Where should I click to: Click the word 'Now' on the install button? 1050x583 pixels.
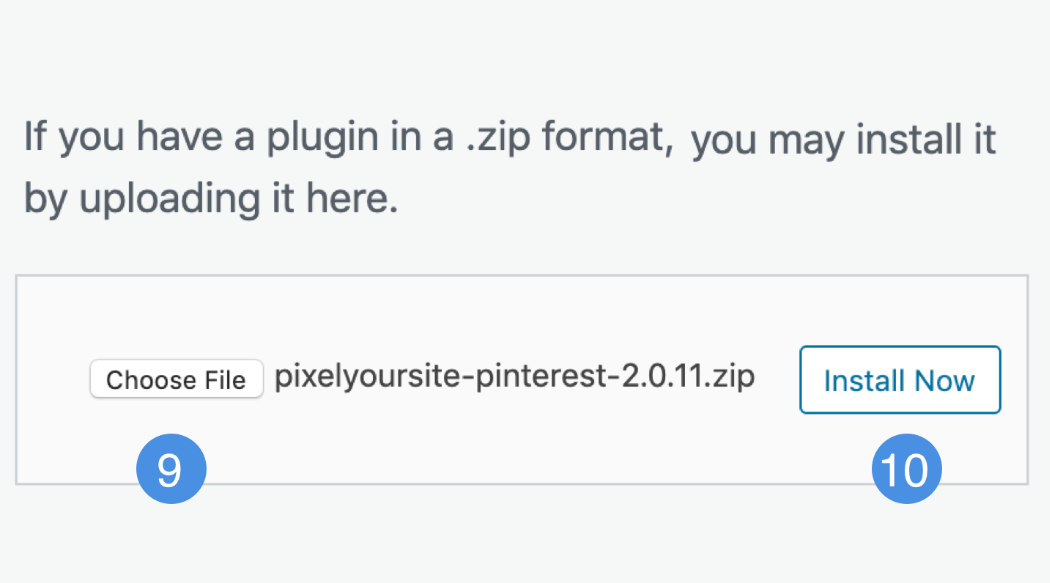point(947,380)
